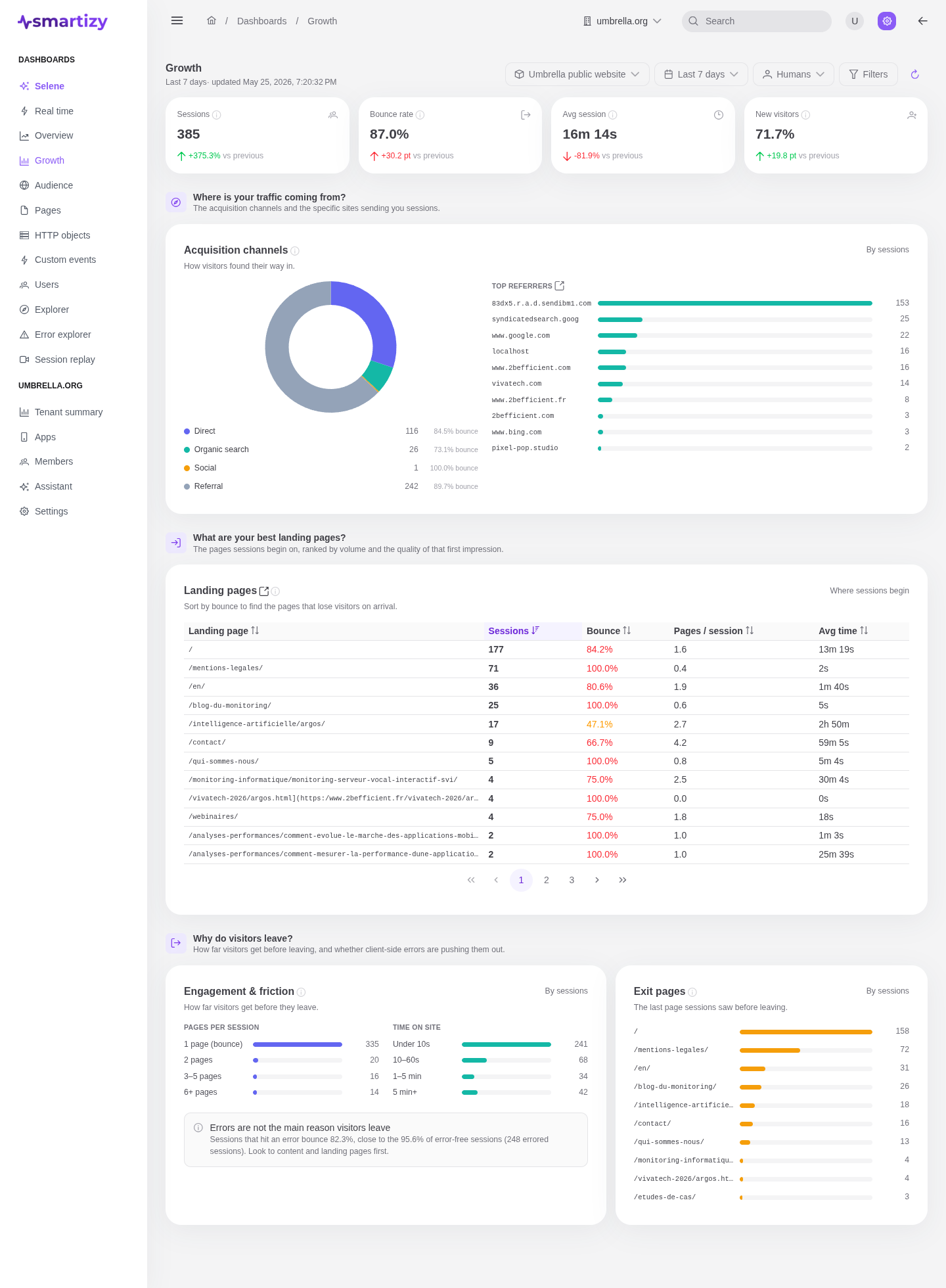Go to landing pages page 3

tap(572, 880)
